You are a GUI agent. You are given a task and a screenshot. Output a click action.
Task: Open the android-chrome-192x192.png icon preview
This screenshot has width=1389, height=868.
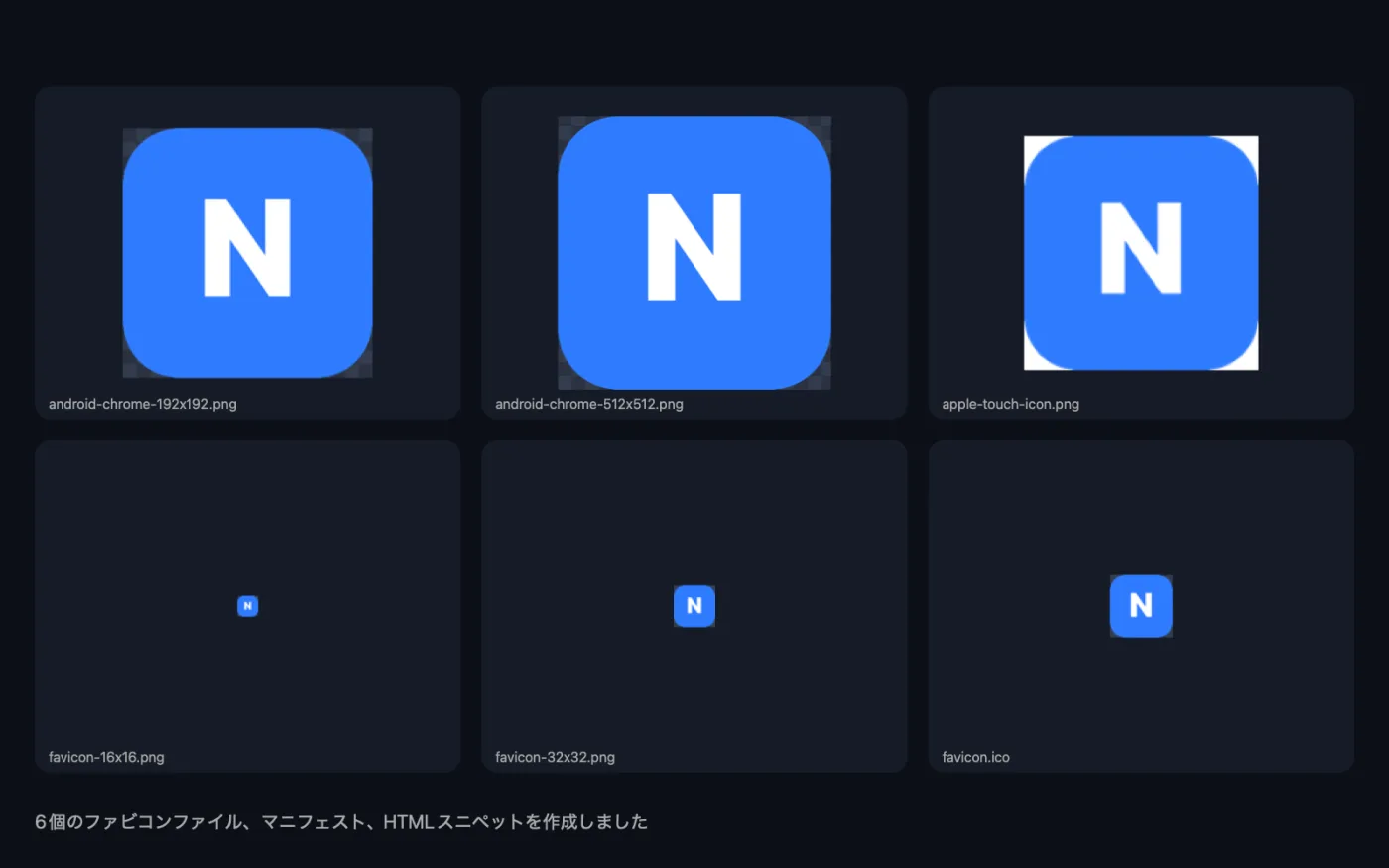[x=247, y=253]
